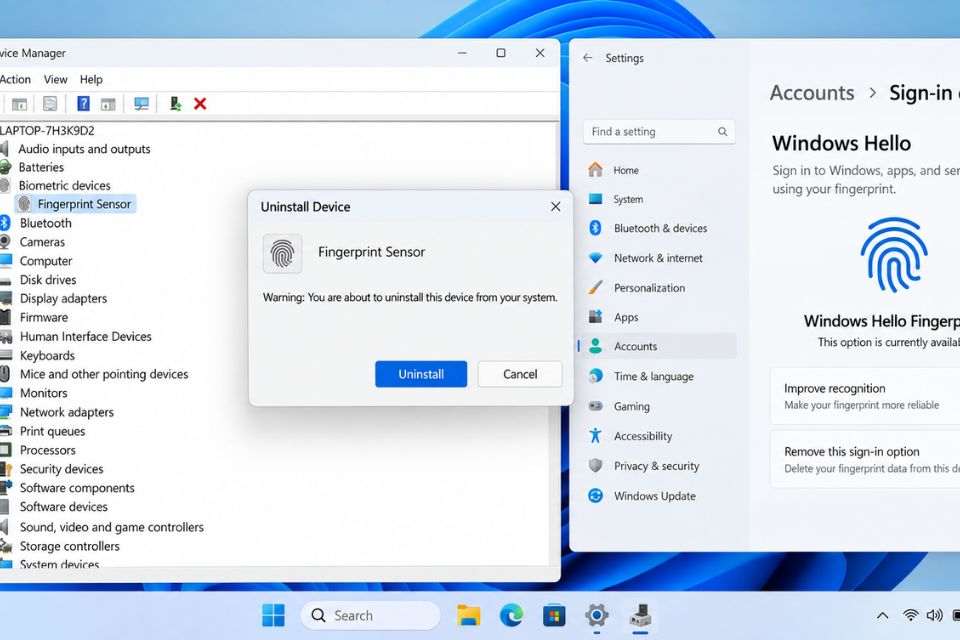Screen dimensions: 960x640
Task: Click the Fingerprint Sensor tree icon
Action: point(24,204)
